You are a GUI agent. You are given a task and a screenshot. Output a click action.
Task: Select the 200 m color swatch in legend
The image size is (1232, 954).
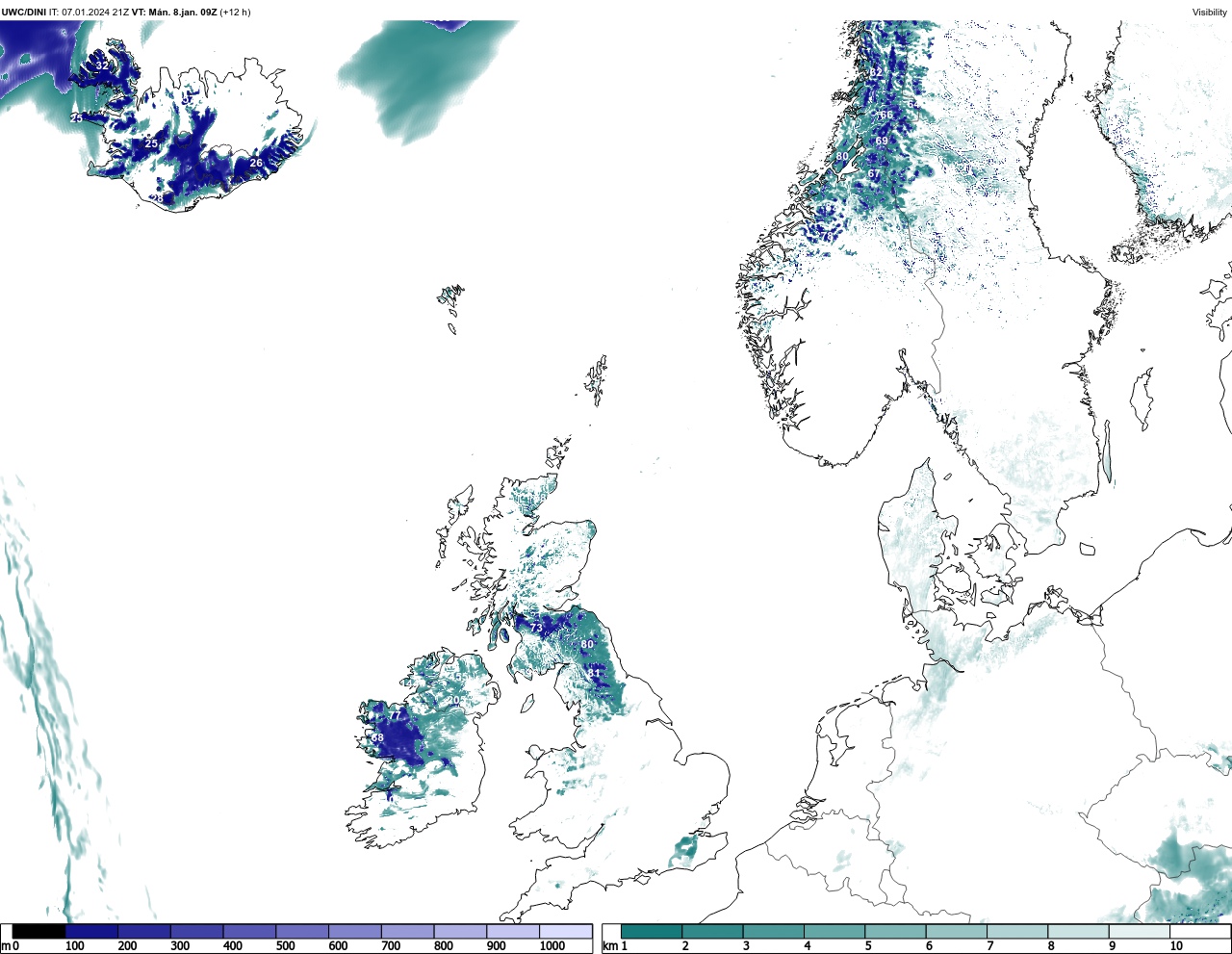[144, 932]
